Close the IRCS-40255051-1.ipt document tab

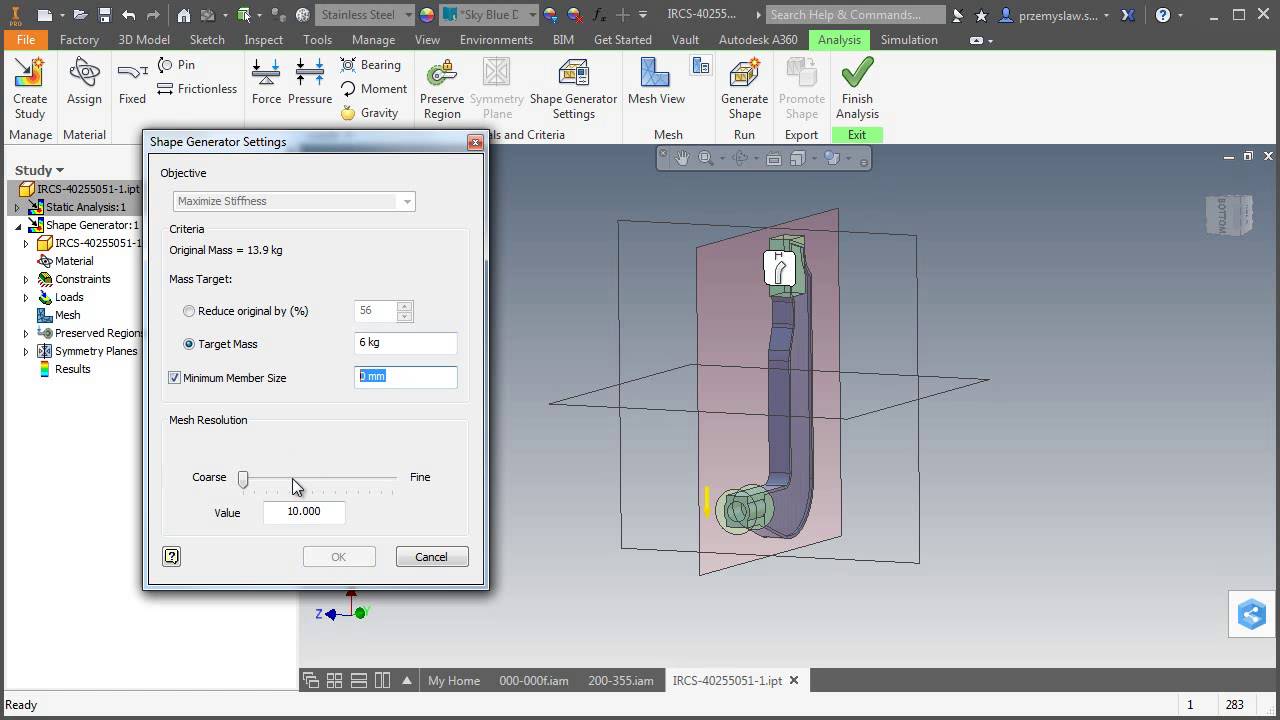(x=794, y=680)
